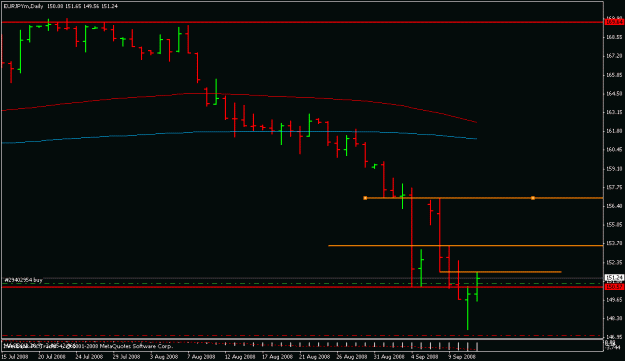Click the 24 Jul 2008 date label
This screenshot has width=625, height=361.
(89, 357)
